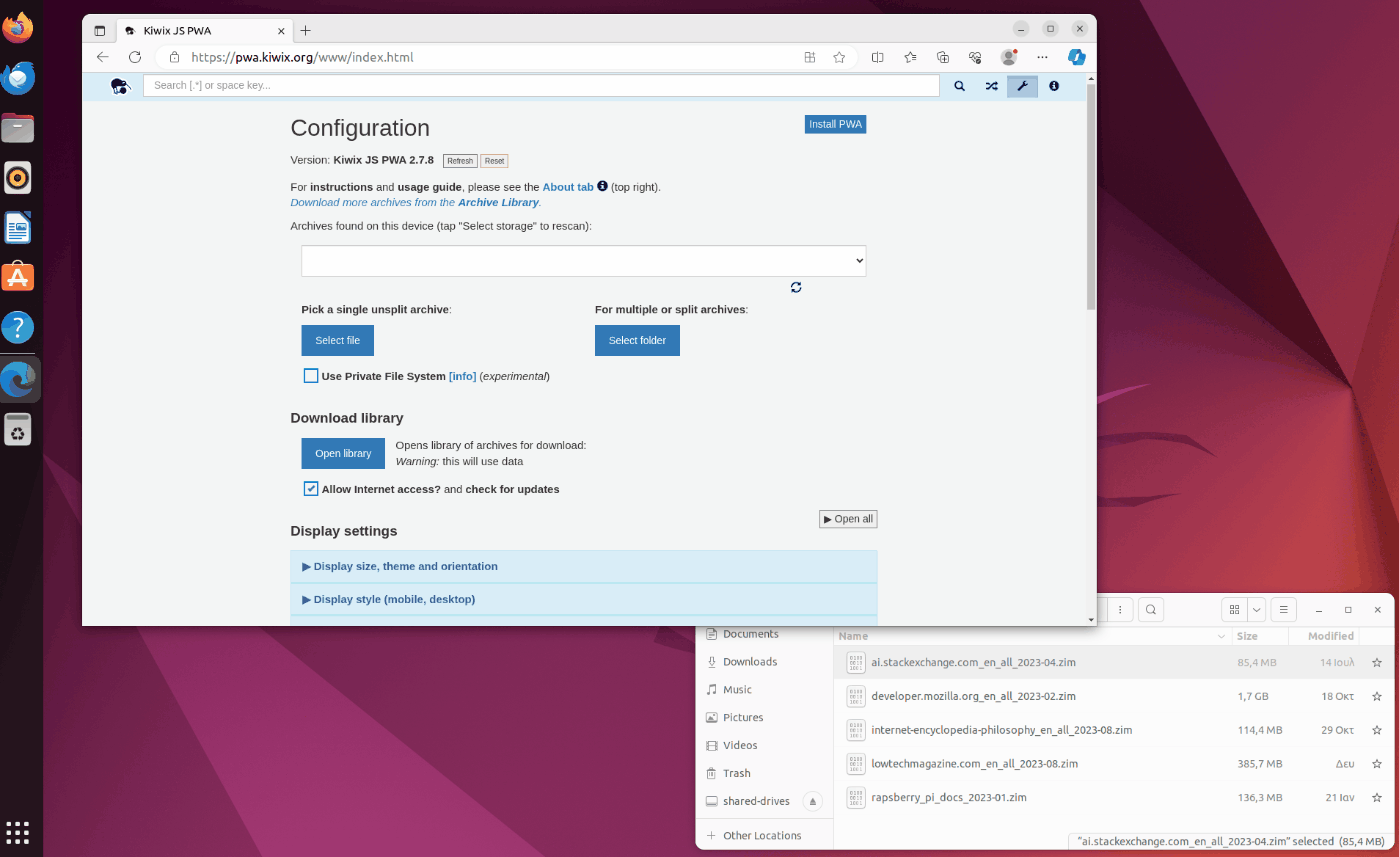This screenshot has width=1399, height=857.
Task: Click the Edge profile avatar
Action: [1009, 57]
